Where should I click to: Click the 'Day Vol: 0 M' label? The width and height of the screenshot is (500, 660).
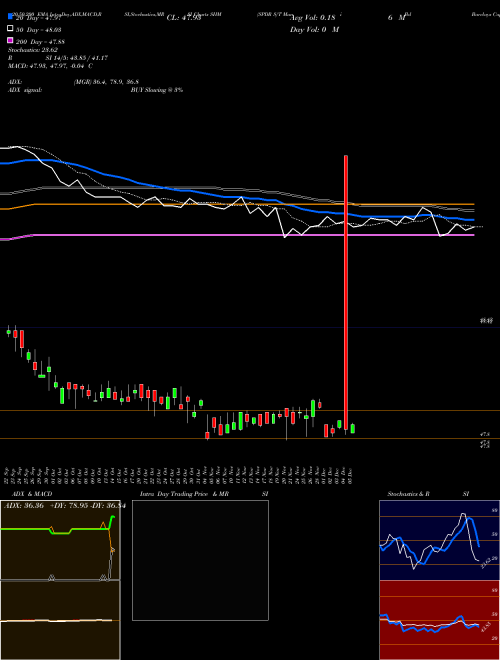click(x=314, y=29)
